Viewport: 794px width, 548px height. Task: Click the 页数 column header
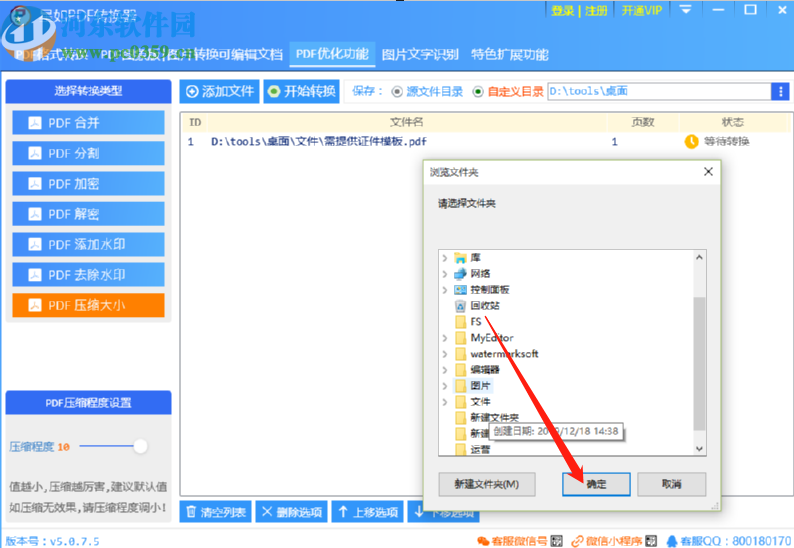[643, 122]
